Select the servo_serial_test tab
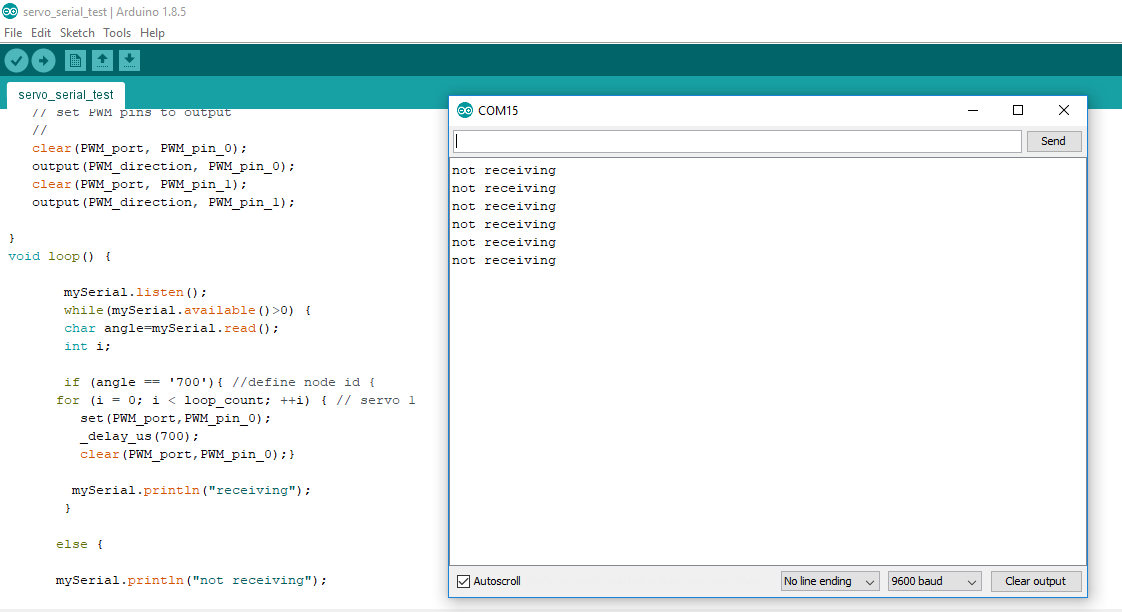 pyautogui.click(x=66, y=94)
